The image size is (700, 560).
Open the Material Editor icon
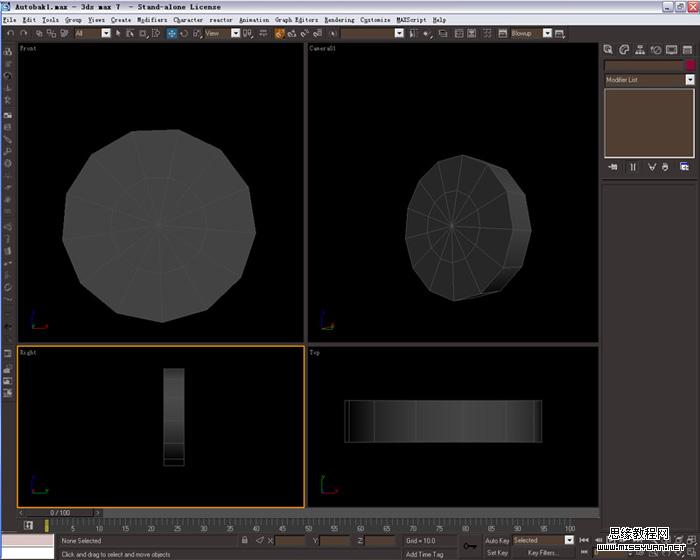pos(487,33)
